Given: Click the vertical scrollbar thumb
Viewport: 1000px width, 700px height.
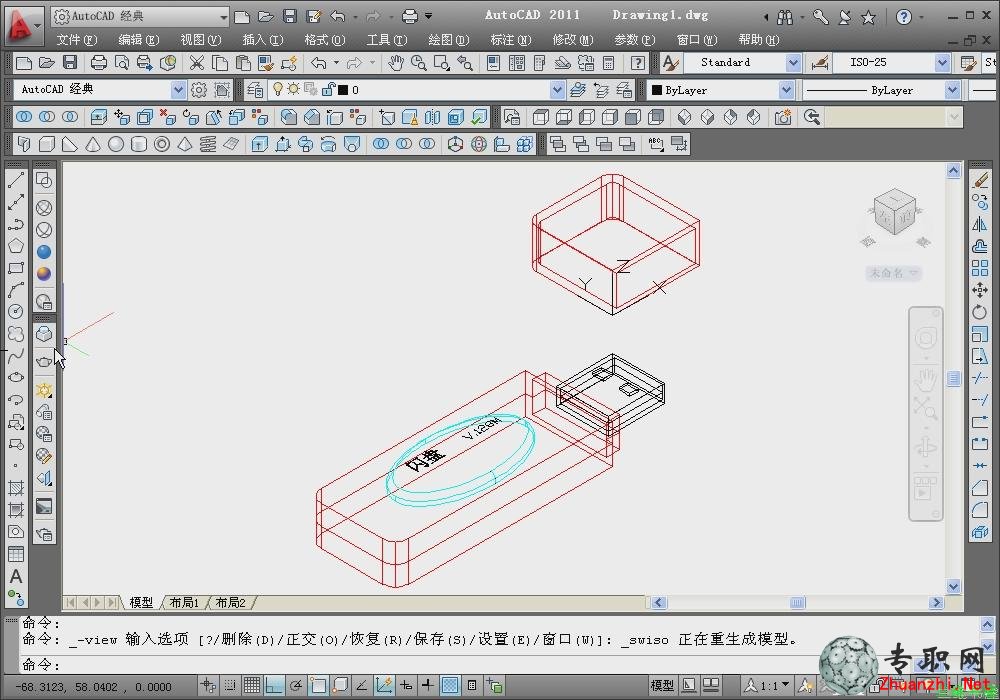Looking at the screenshot, I should [x=953, y=379].
